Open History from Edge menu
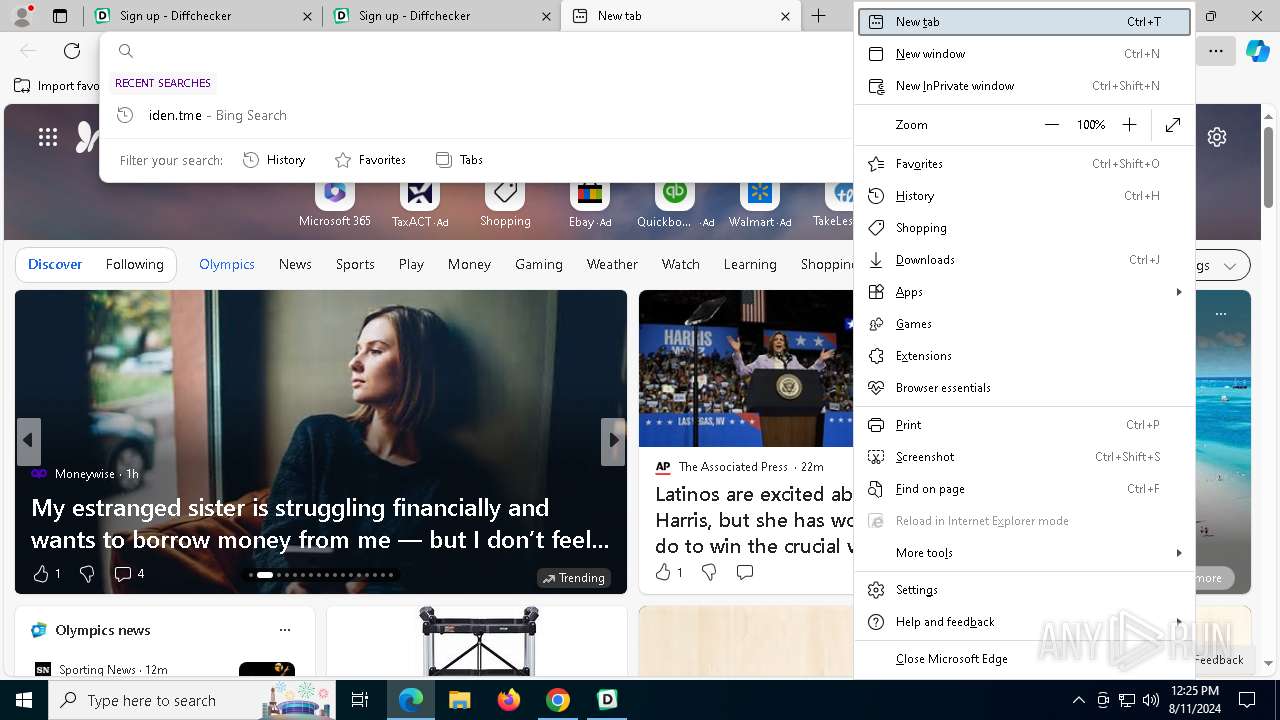This screenshot has width=1280, height=720. pyautogui.click(x=1024, y=196)
